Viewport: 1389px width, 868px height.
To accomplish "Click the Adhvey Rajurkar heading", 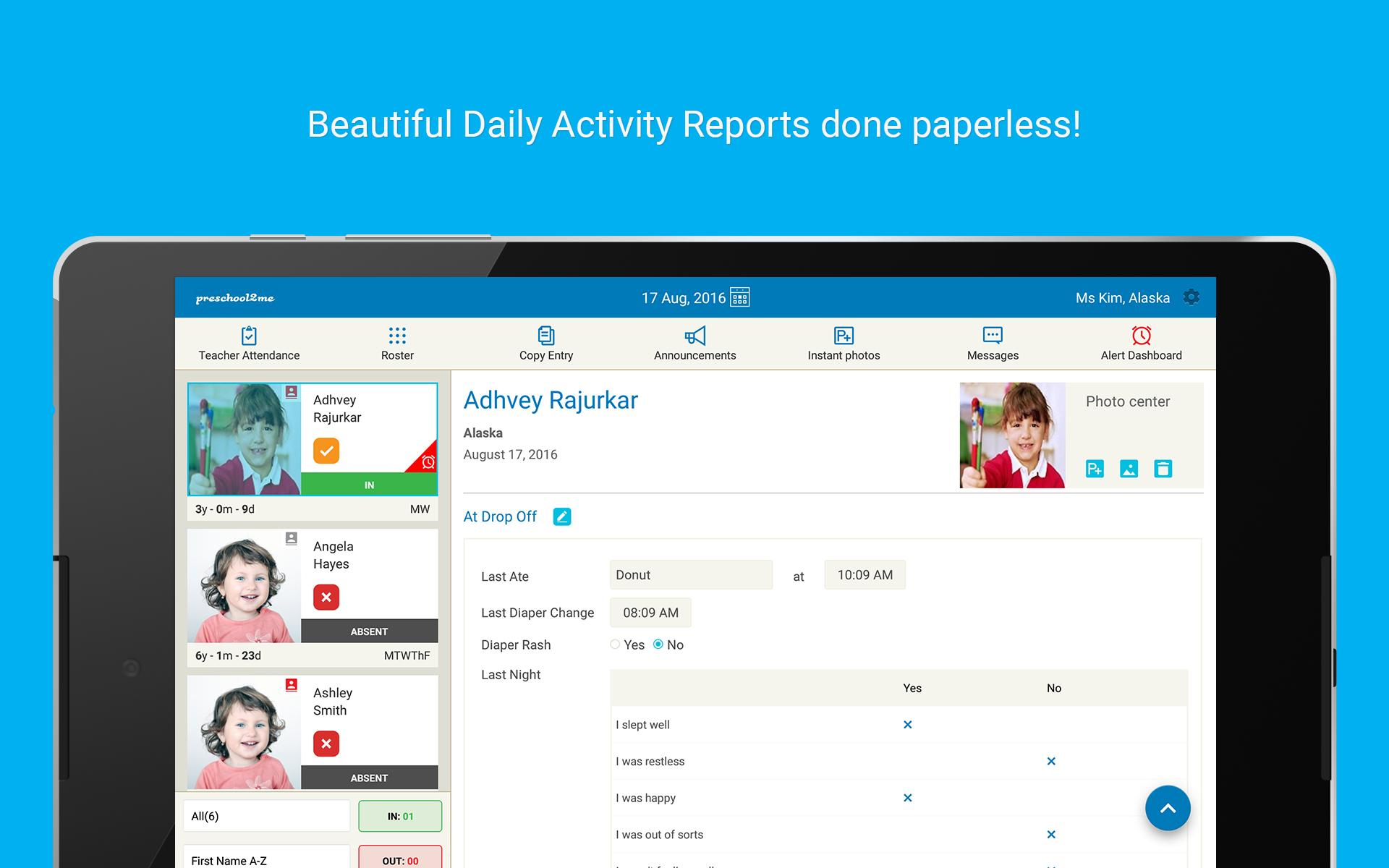I will [x=551, y=401].
